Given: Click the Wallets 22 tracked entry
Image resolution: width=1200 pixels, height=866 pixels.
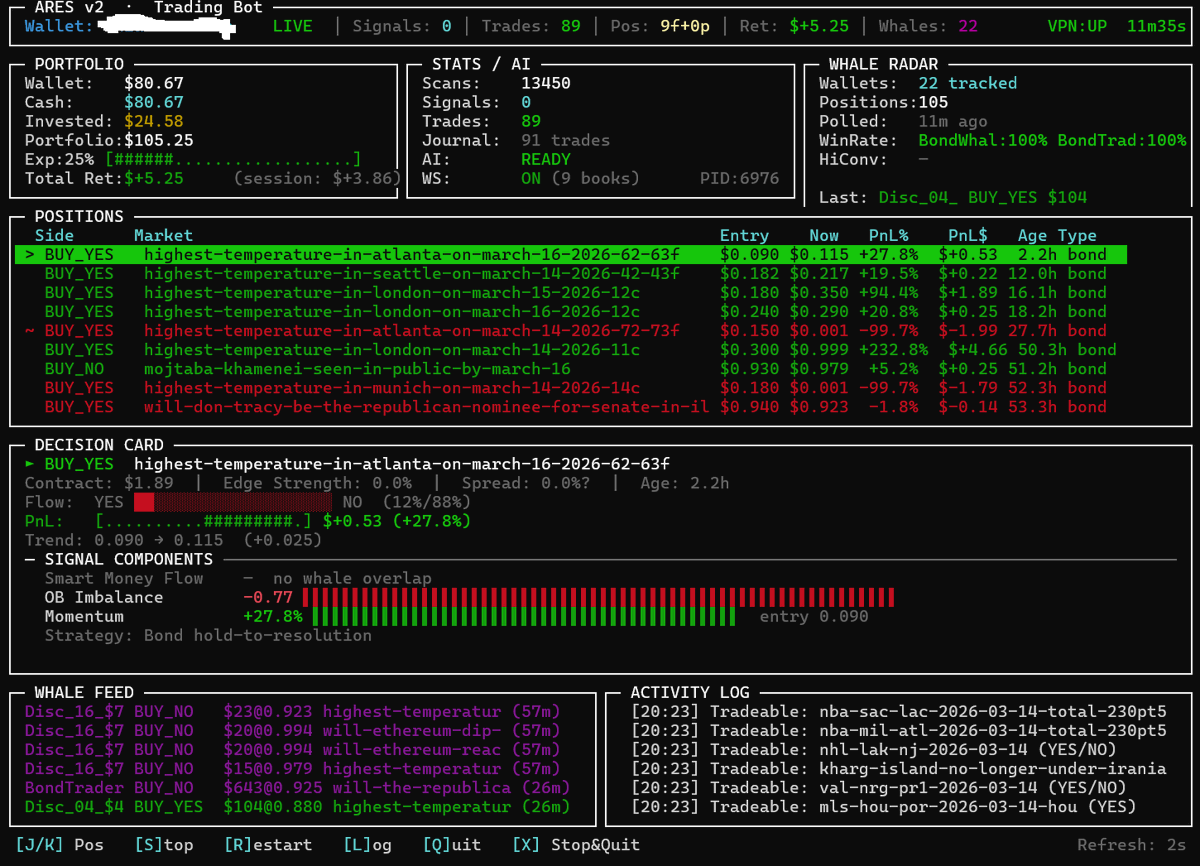Looking at the screenshot, I should [918, 84].
